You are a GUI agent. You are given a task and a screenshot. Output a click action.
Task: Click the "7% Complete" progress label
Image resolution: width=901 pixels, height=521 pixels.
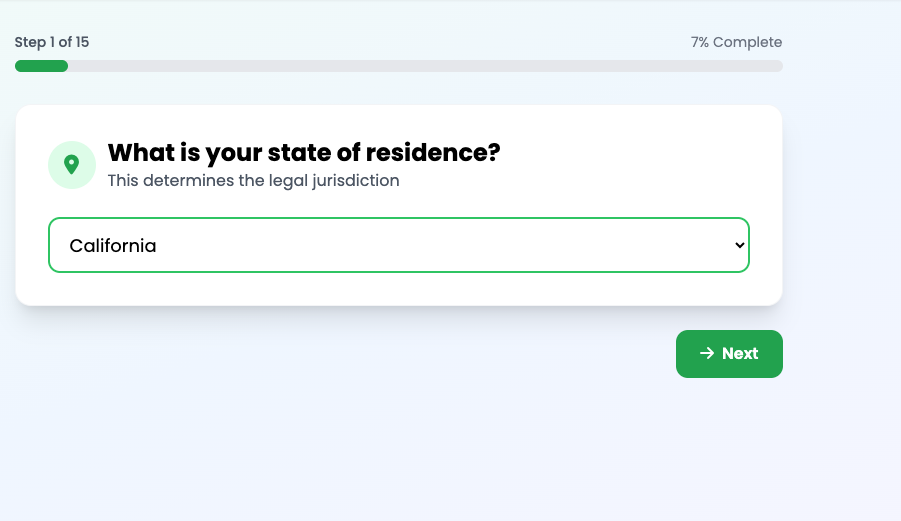click(x=736, y=42)
